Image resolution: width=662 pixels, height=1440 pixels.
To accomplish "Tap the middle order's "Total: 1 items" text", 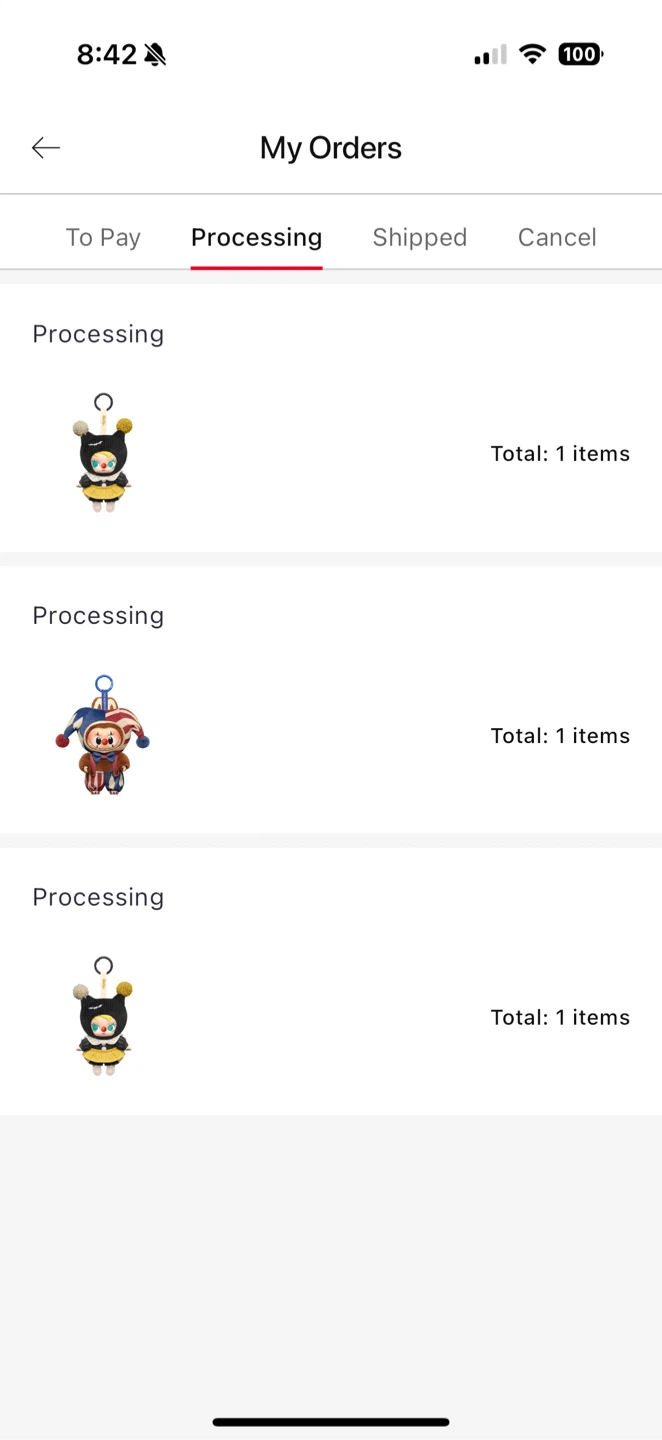I will (560, 736).
